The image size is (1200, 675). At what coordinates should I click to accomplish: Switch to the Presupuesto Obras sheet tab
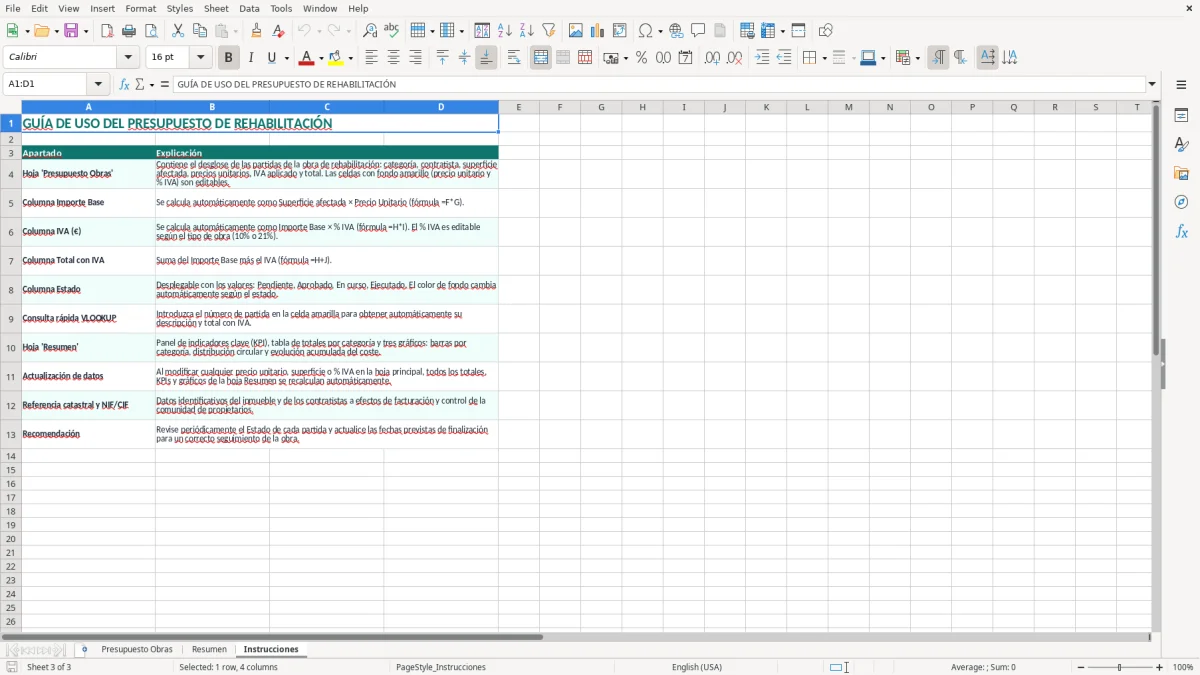pyautogui.click(x=136, y=649)
